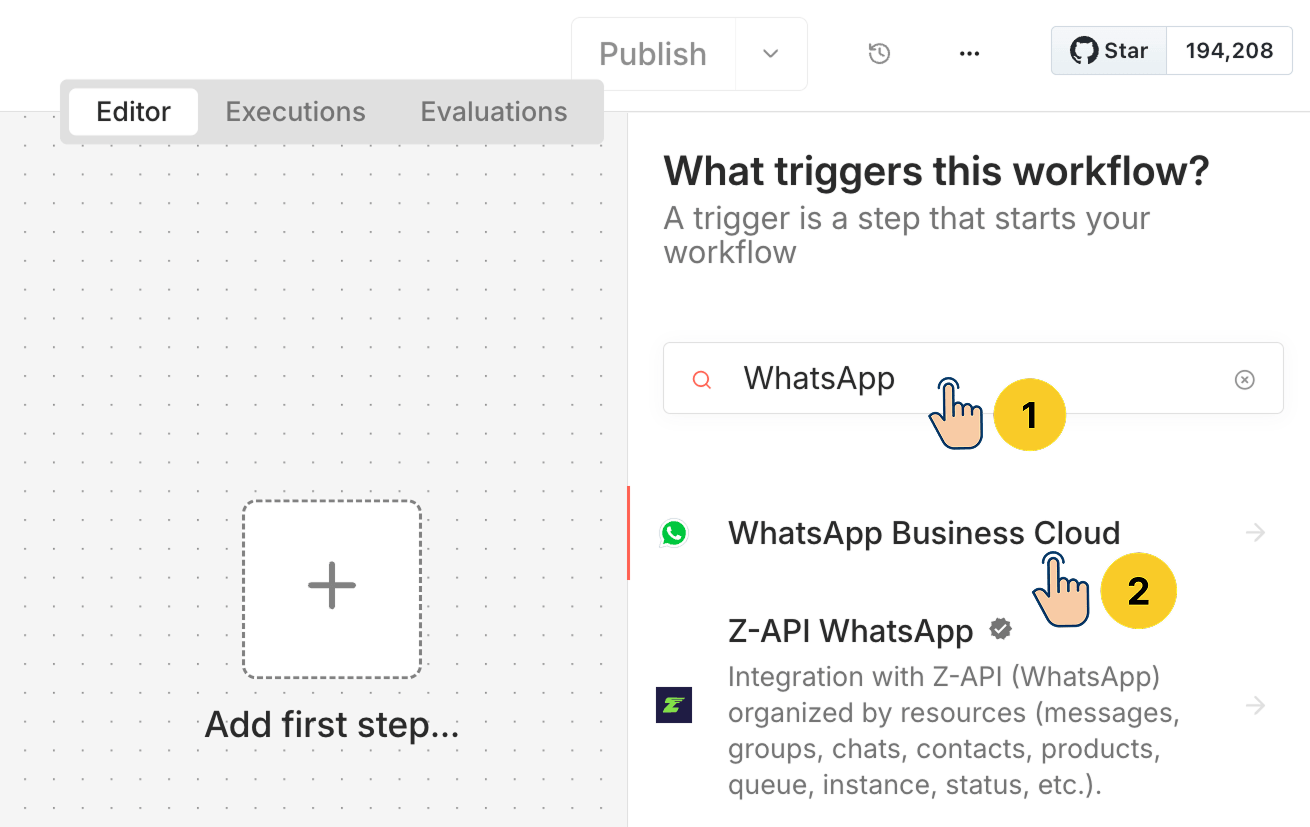Open the three-dot more options menu

tap(969, 54)
